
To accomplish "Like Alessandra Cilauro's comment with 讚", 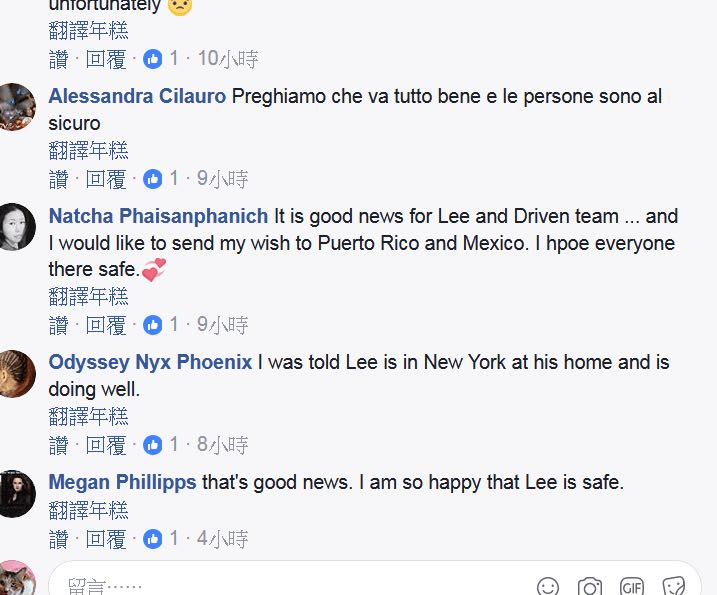I will pos(58,179).
